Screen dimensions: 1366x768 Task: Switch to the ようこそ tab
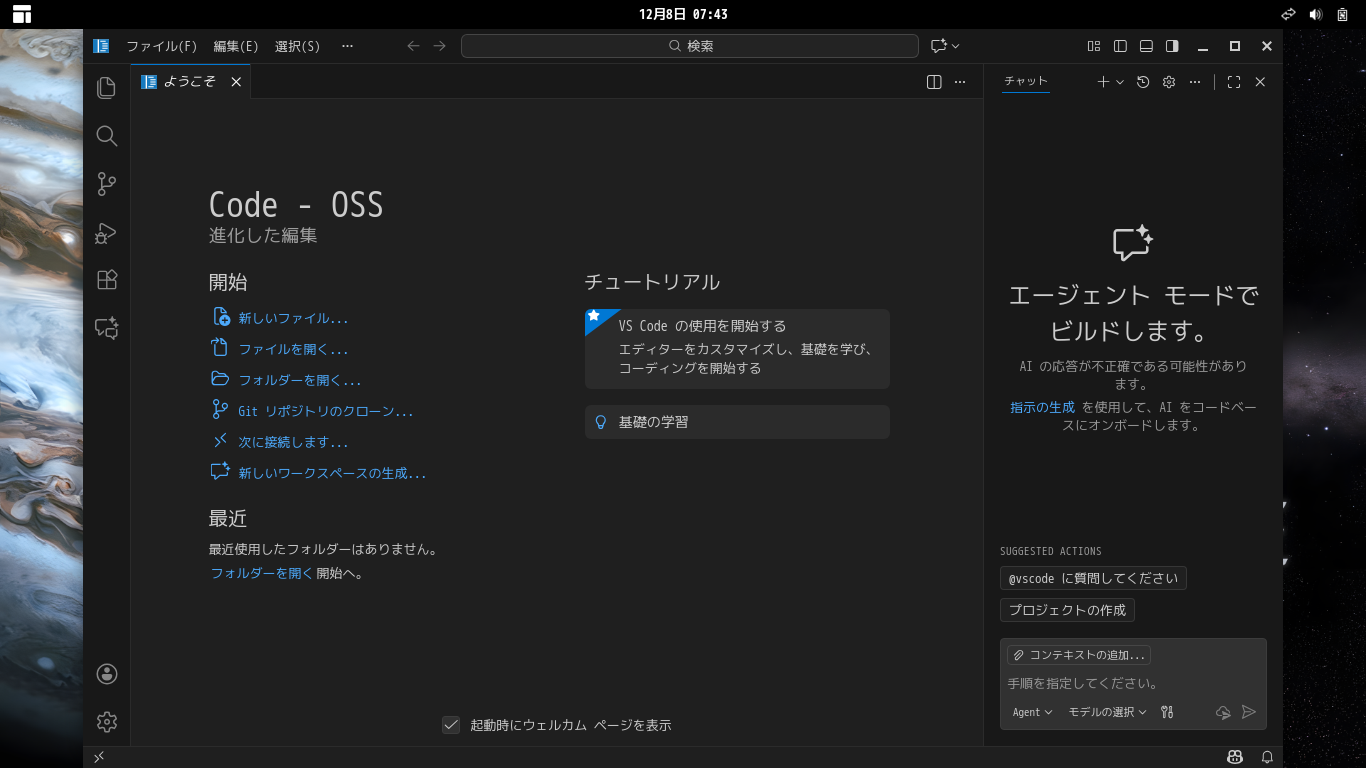(x=190, y=82)
